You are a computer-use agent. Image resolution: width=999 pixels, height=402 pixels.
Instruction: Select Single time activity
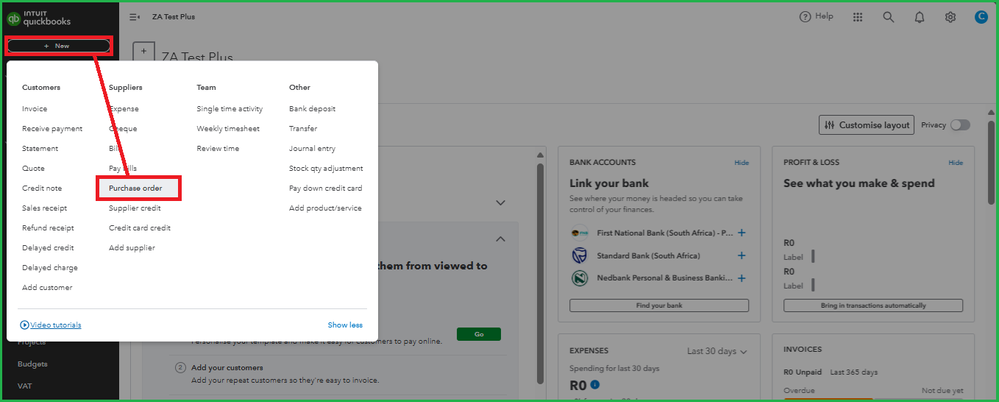tap(229, 109)
